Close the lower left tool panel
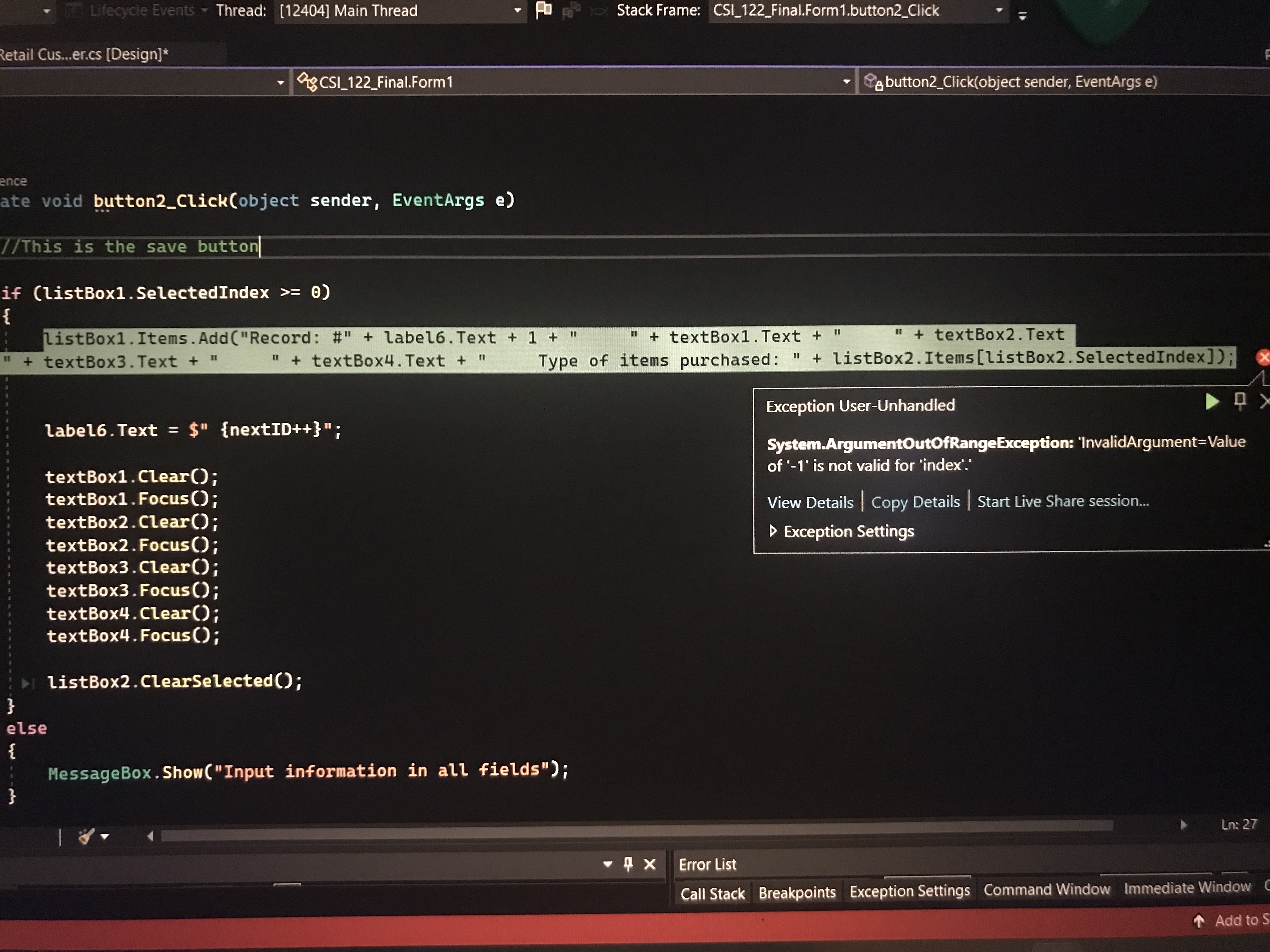Viewport: 1270px width, 952px height. pos(649,864)
